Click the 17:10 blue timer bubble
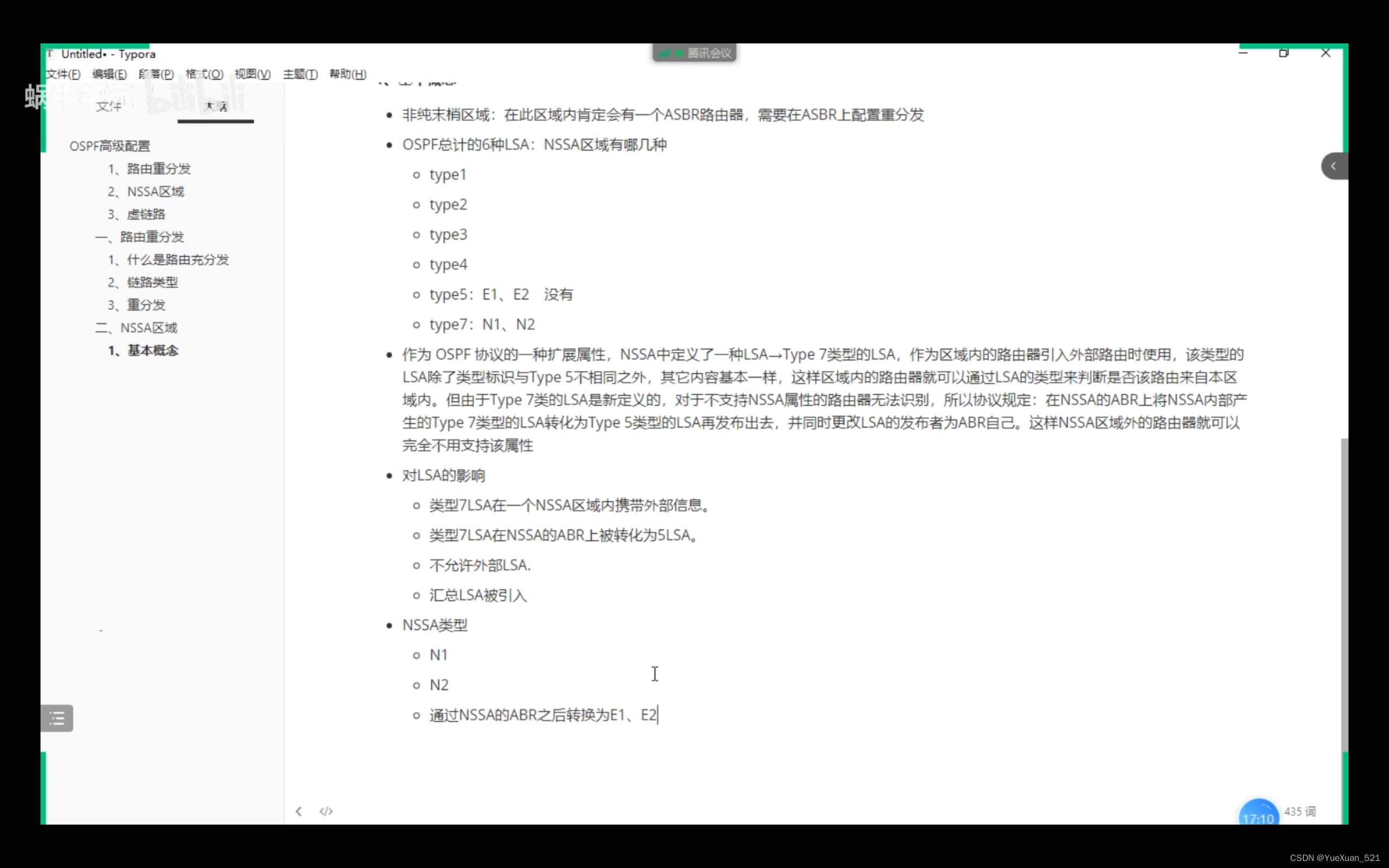Screen dimensions: 1389x868 [1258, 812]
